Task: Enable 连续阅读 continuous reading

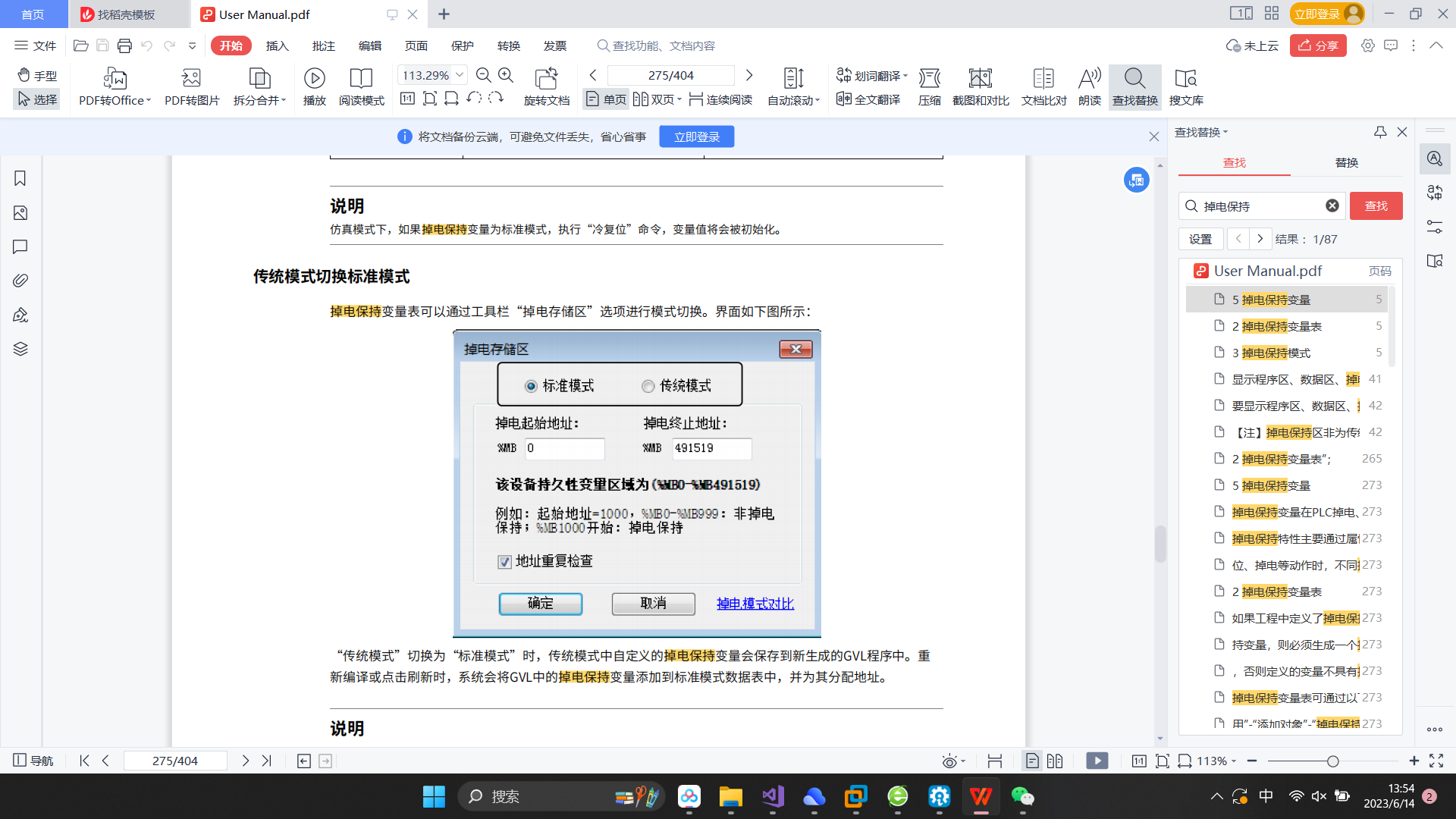Action: pos(720,99)
